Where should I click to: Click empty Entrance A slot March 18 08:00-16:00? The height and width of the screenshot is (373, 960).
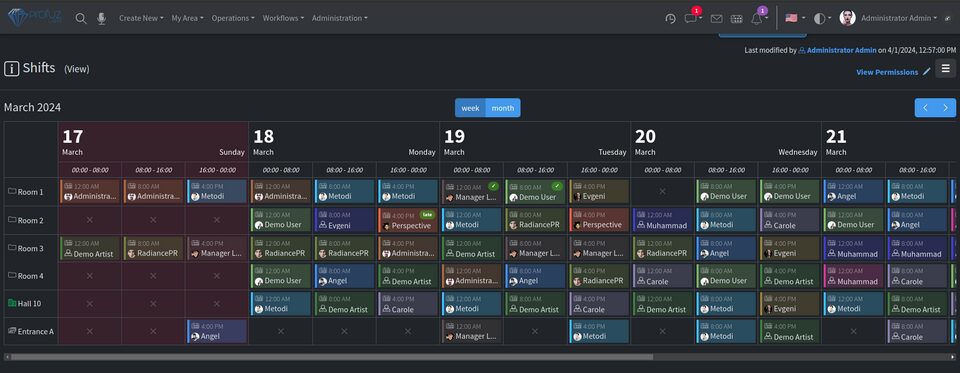[x=344, y=331]
